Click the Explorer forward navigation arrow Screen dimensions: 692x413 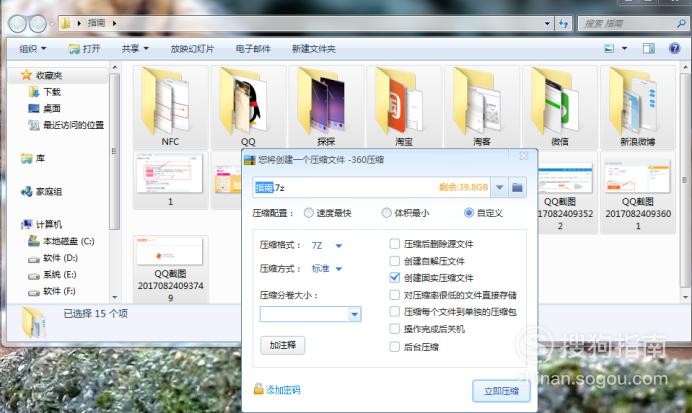[x=38, y=23]
